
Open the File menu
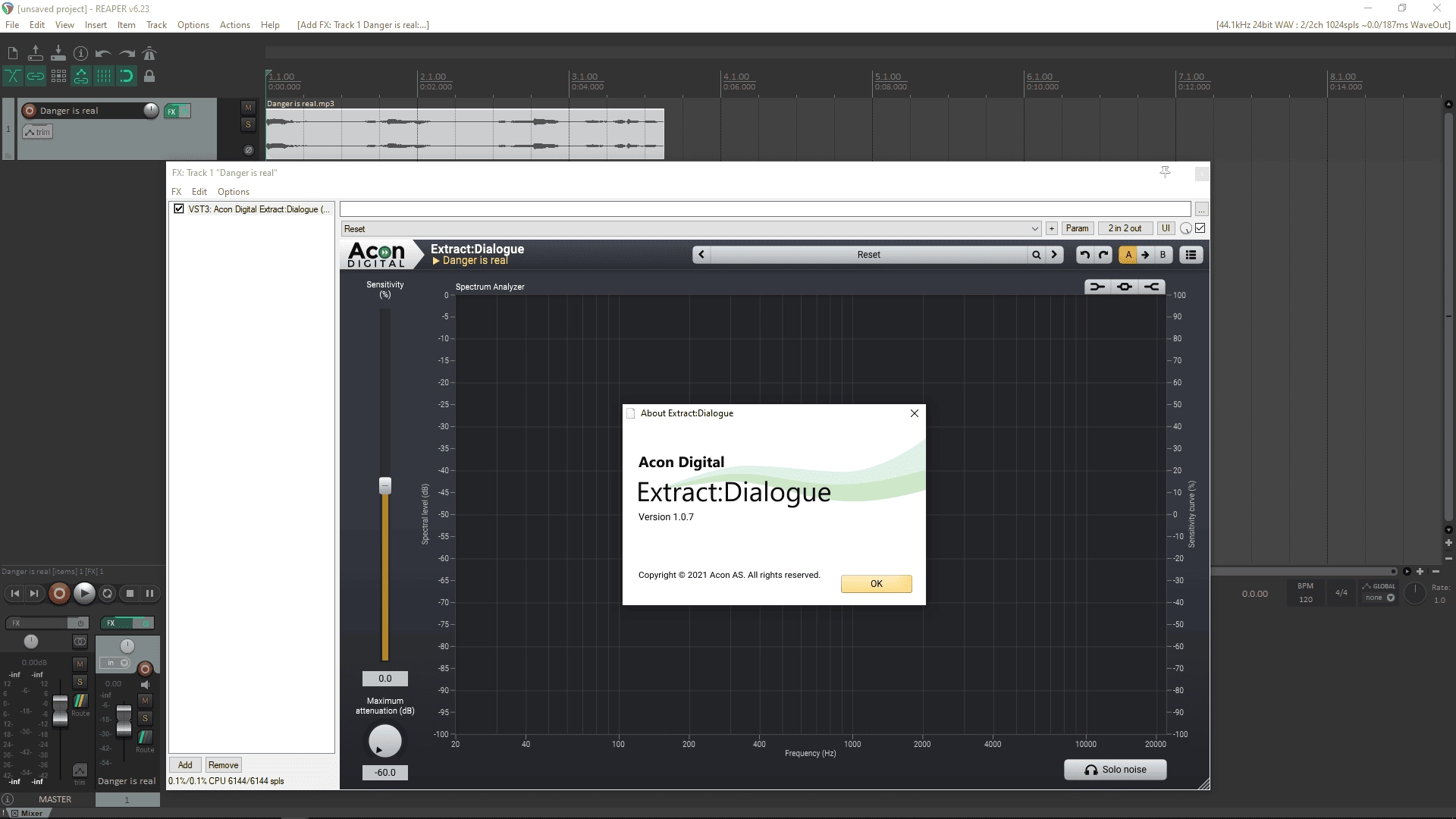pyautogui.click(x=12, y=25)
